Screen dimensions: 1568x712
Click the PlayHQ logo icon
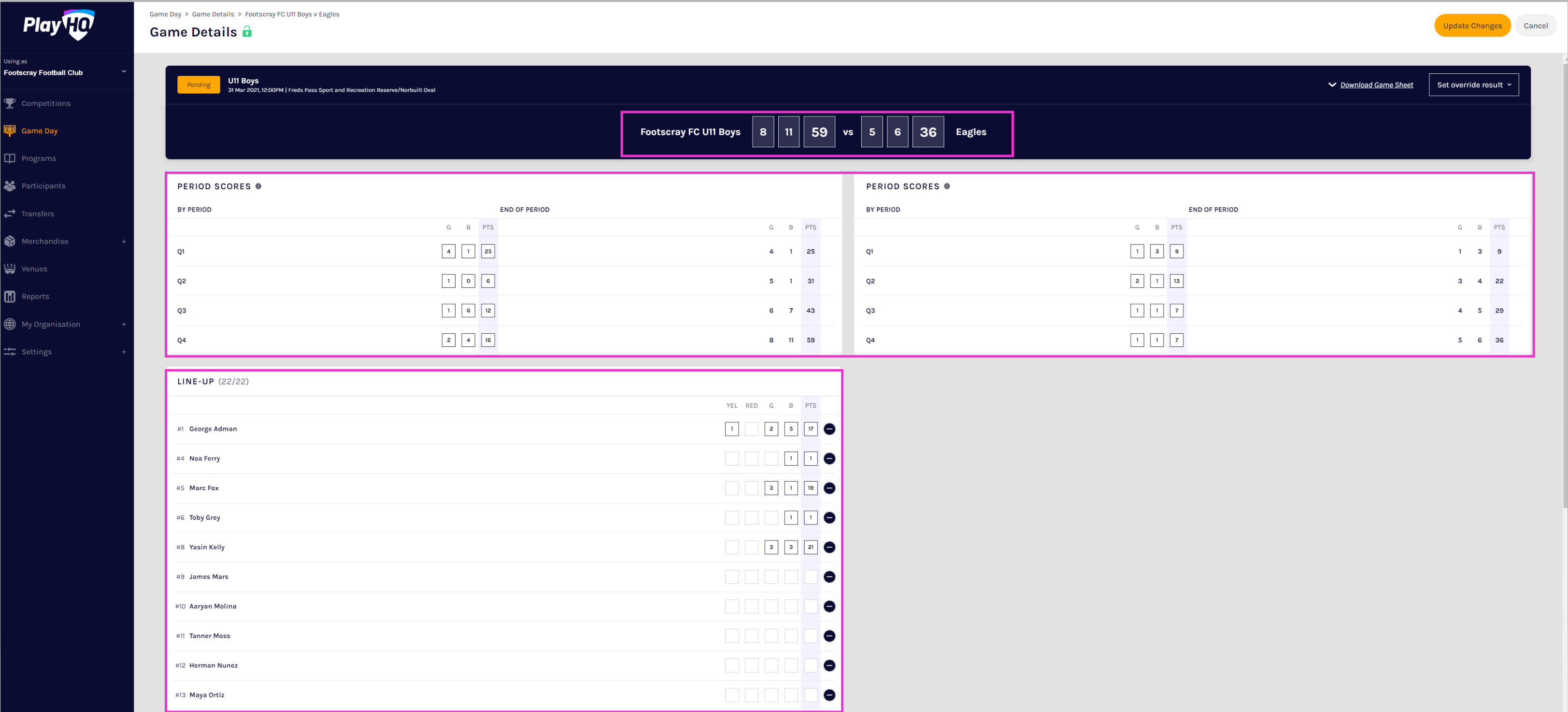click(x=56, y=25)
